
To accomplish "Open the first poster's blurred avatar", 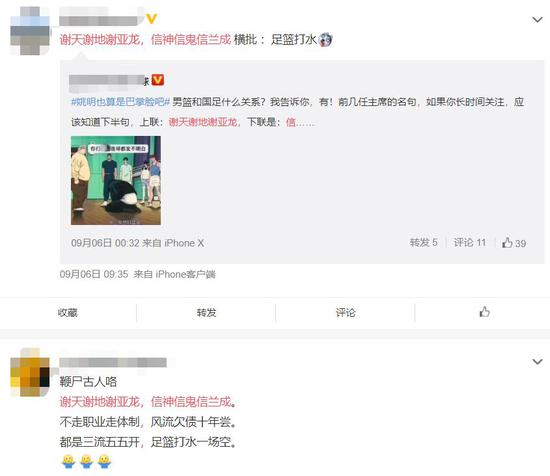I will tap(30, 31).
